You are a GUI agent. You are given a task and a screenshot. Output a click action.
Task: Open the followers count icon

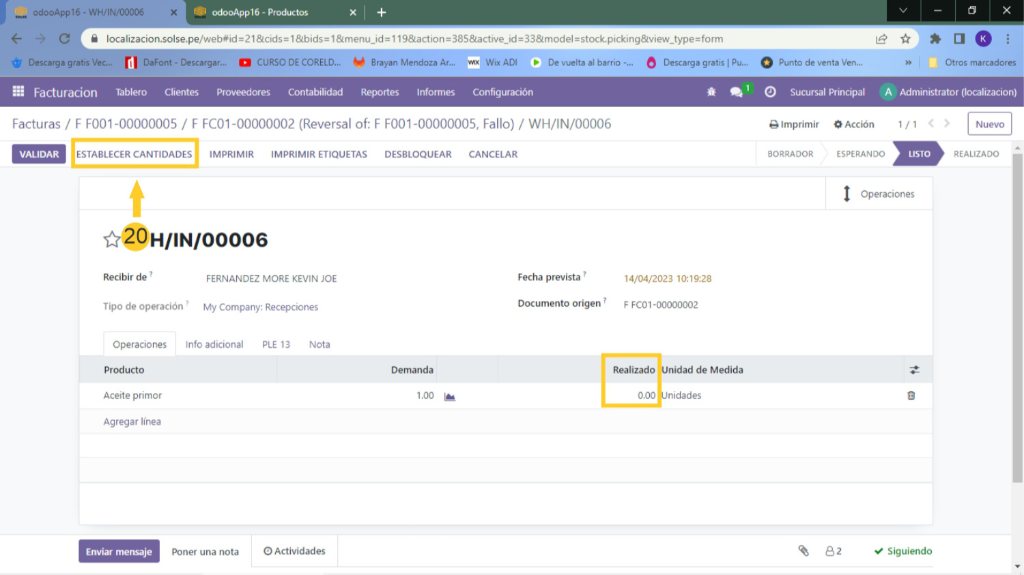coord(833,551)
